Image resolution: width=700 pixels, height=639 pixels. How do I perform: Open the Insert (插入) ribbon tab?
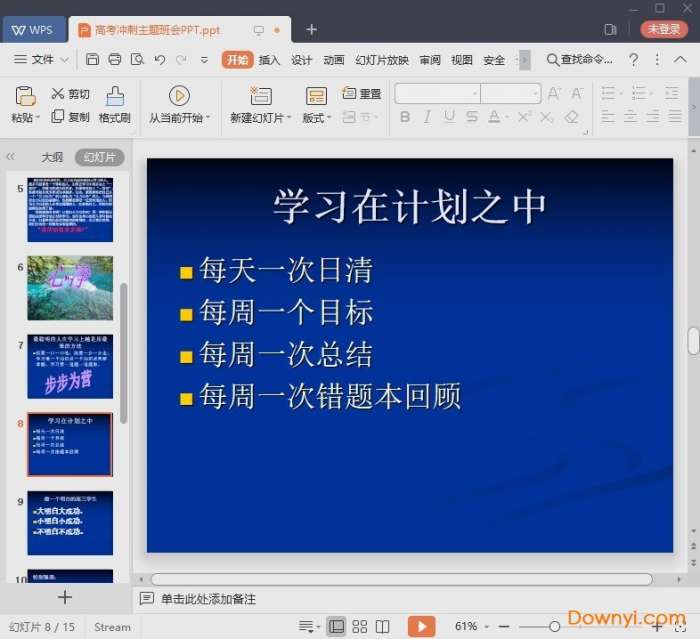[269, 60]
